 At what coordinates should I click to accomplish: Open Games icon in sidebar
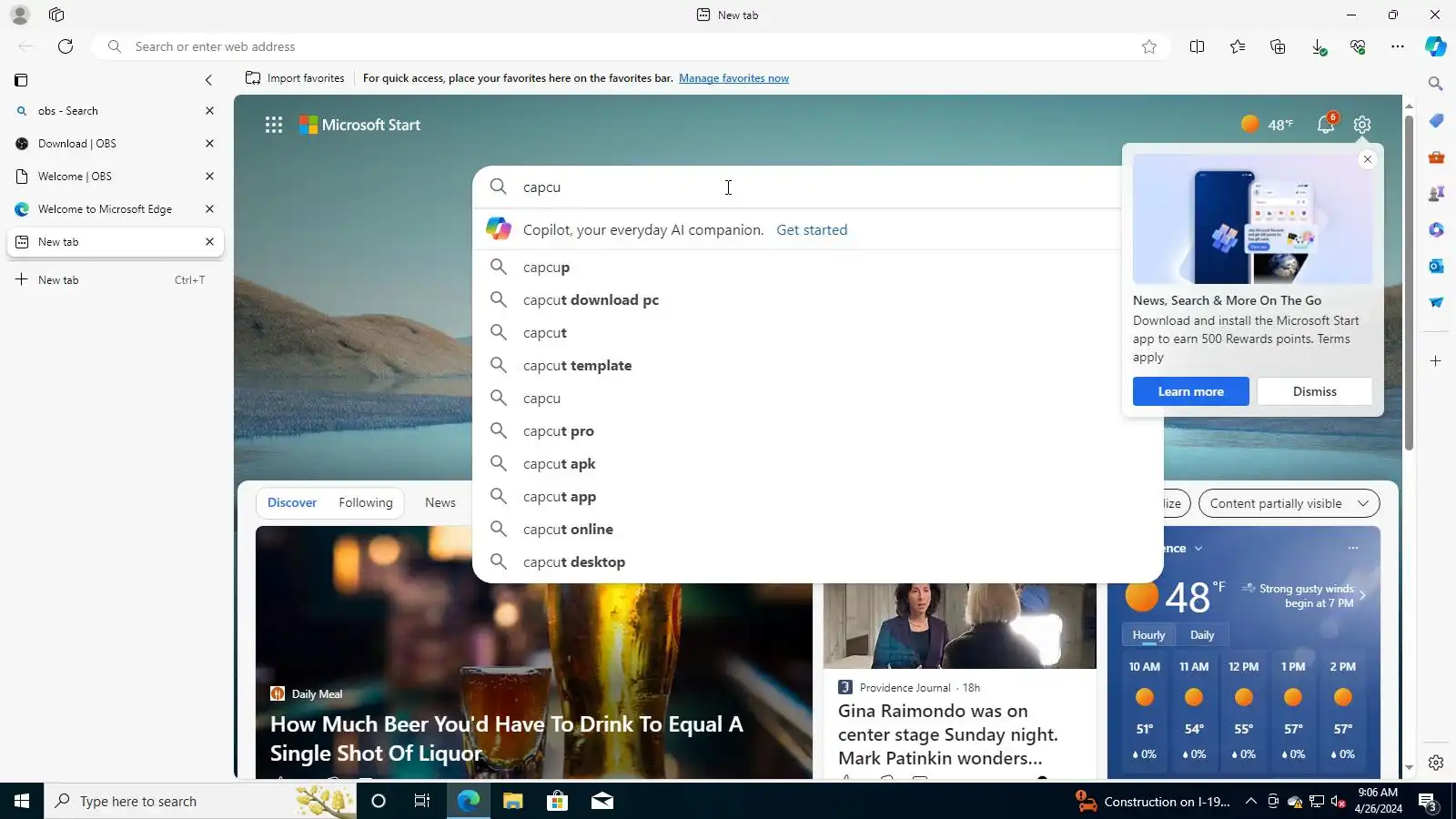point(1436,193)
